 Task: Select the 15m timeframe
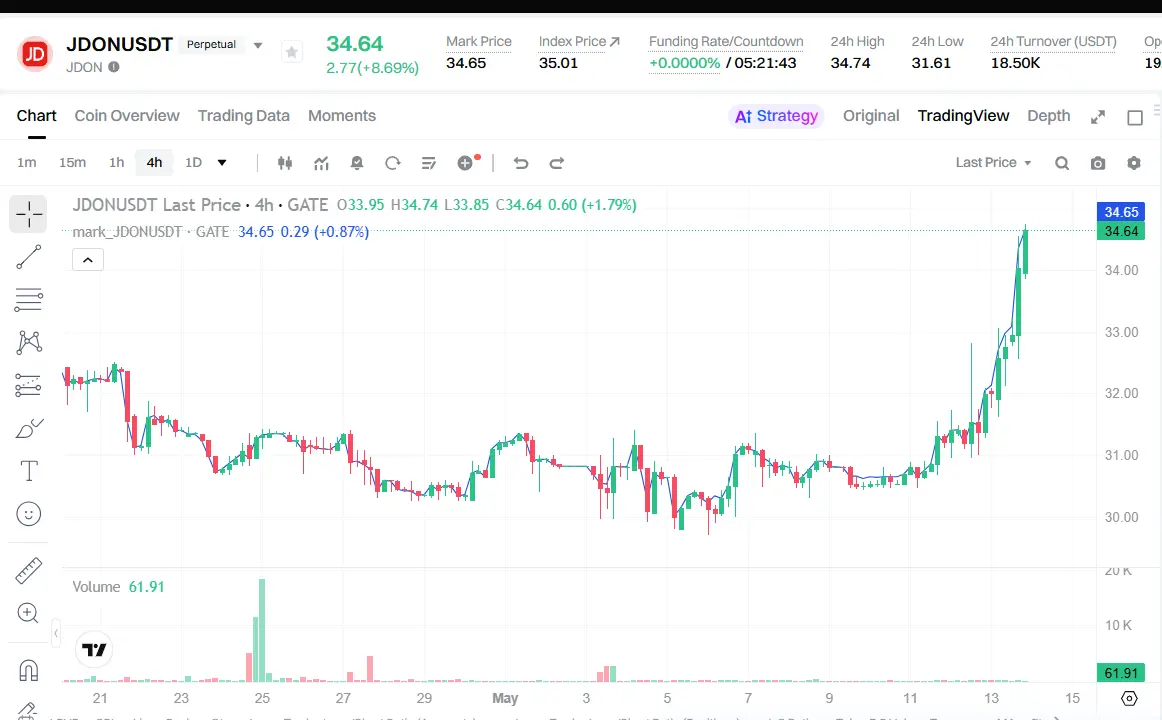click(73, 163)
